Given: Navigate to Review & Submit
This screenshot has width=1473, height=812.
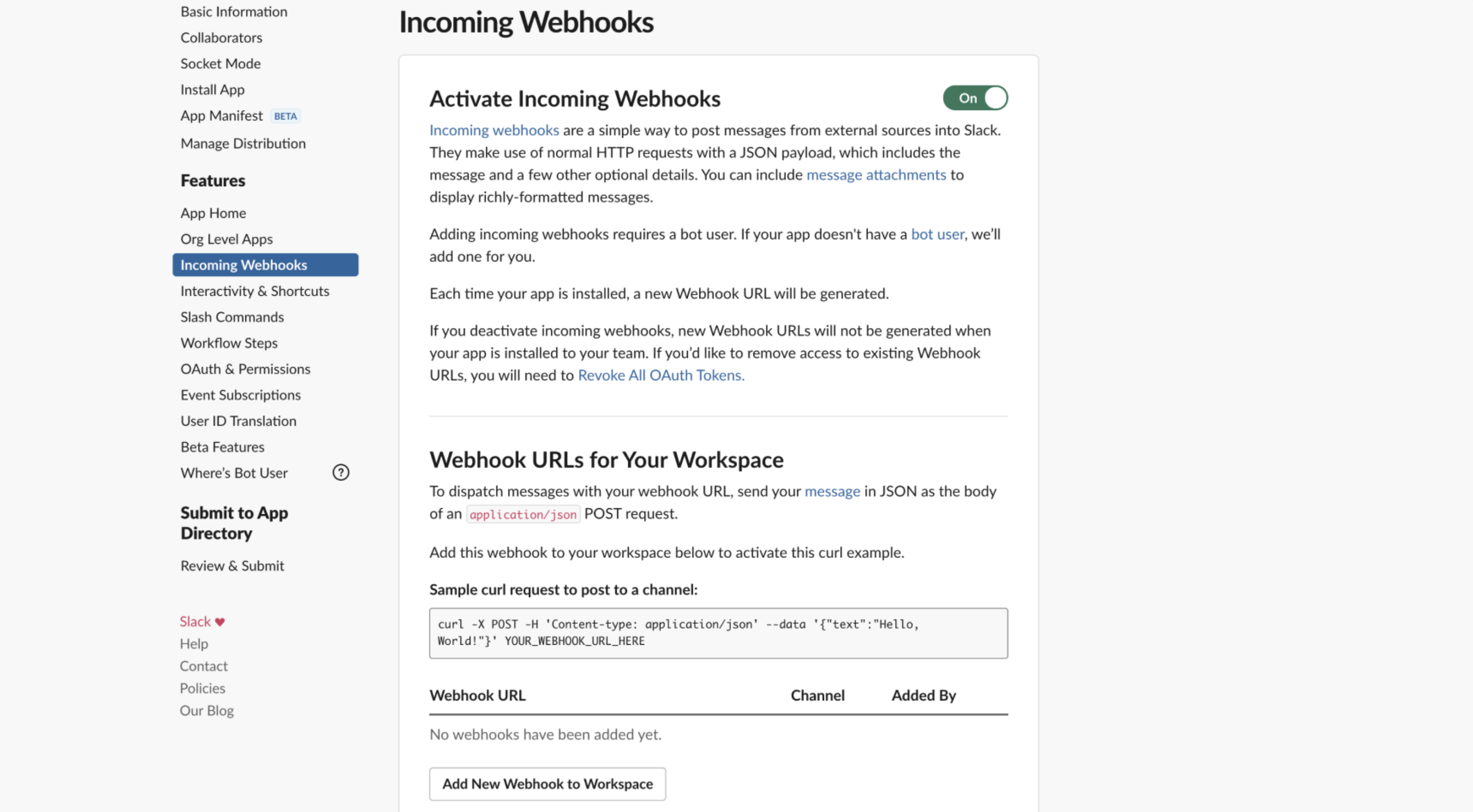Looking at the screenshot, I should (x=232, y=565).
